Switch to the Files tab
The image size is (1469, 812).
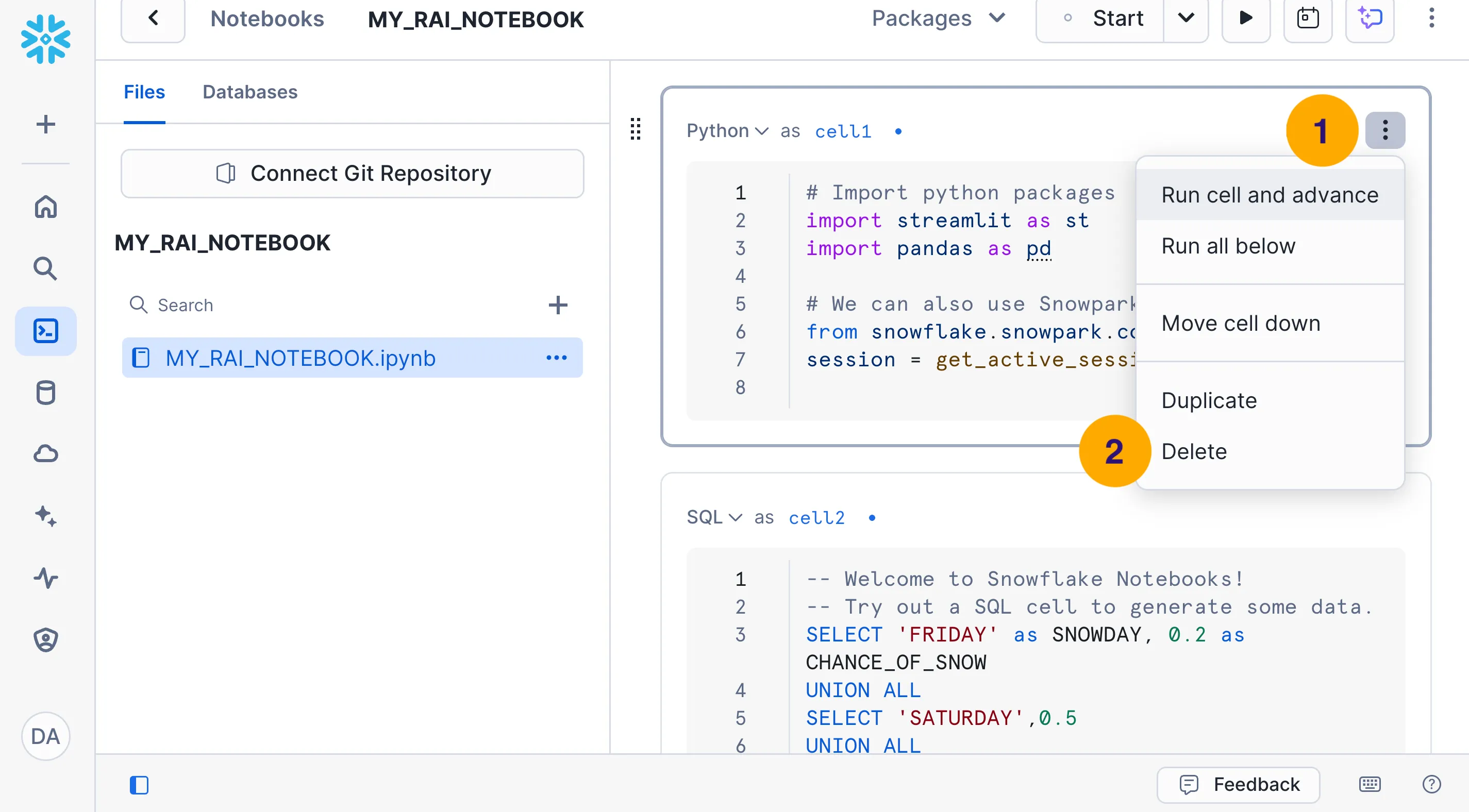point(144,92)
